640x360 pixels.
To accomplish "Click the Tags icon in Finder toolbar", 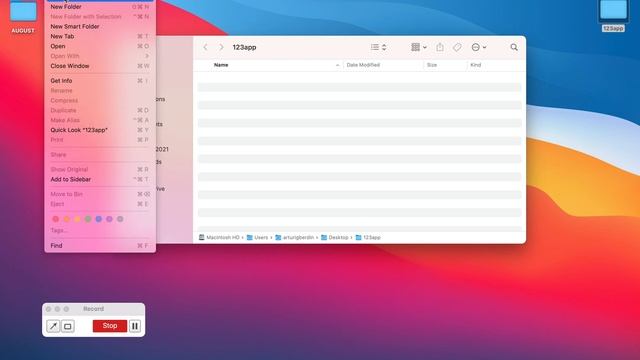I will pos(457,47).
